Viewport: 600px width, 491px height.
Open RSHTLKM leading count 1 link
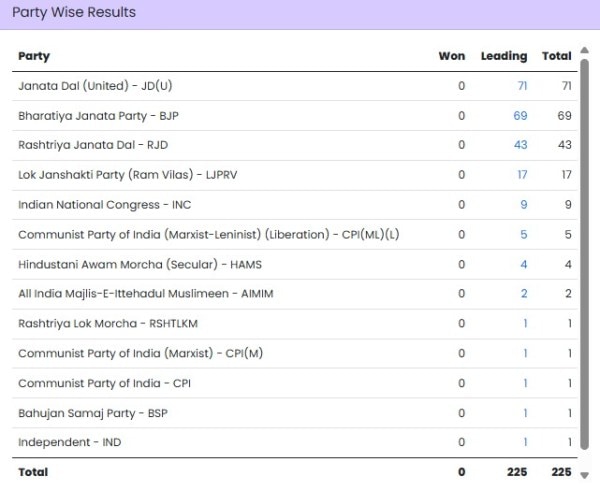525,323
